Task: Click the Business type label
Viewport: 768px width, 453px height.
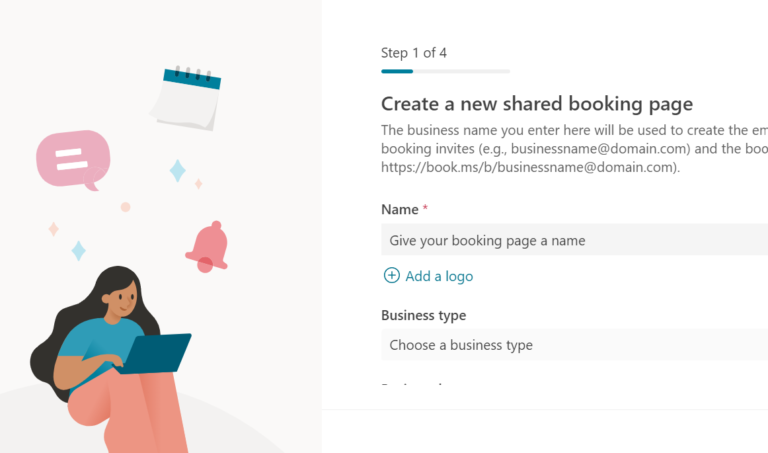Action: coord(423,315)
